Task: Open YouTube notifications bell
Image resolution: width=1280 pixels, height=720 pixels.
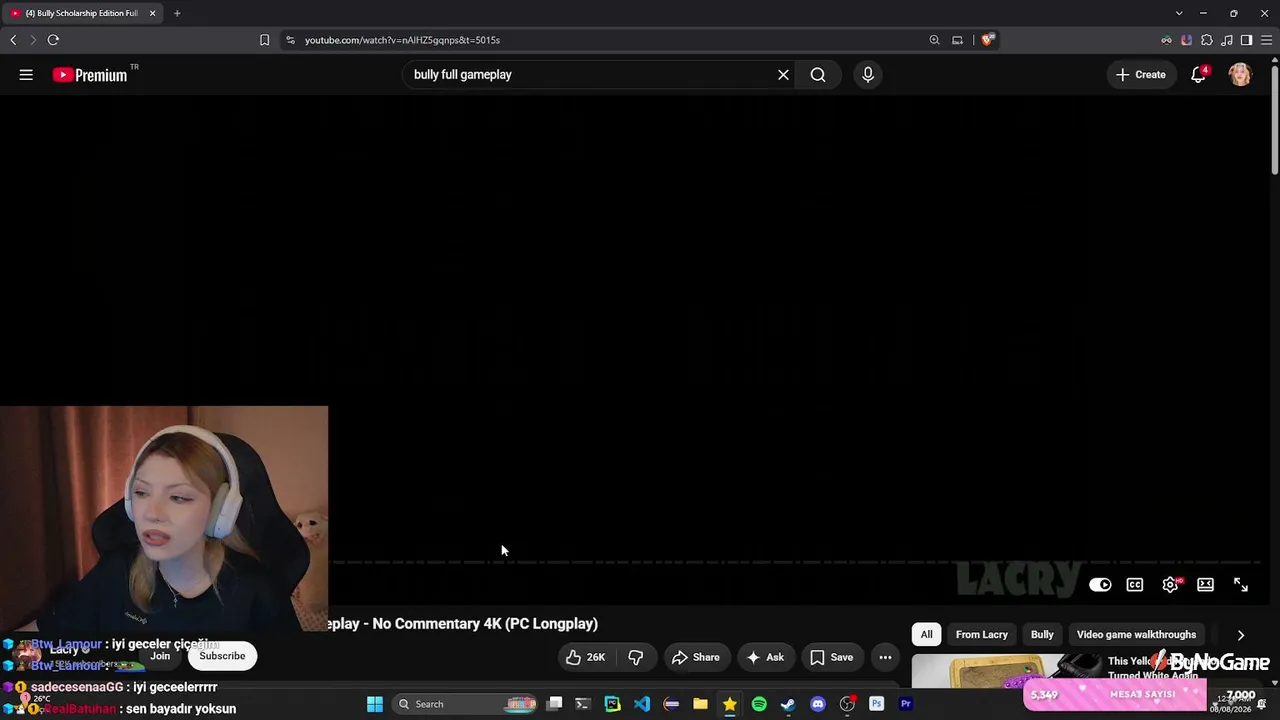Action: pos(1198,75)
